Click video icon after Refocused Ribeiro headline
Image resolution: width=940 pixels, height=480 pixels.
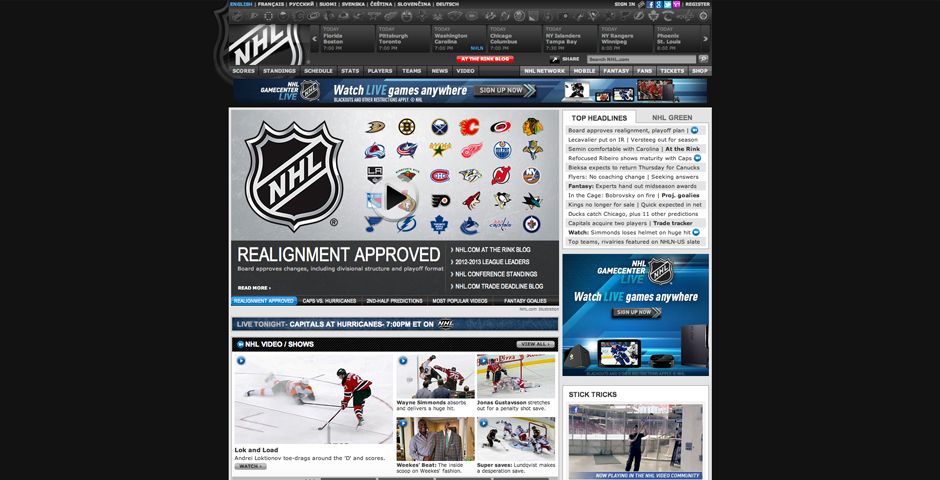tap(697, 158)
